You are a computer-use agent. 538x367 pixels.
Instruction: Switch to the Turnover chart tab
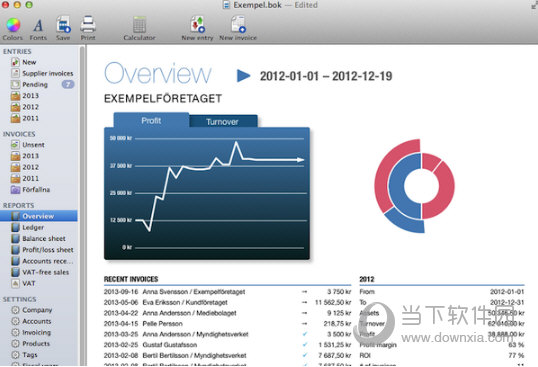pyautogui.click(x=222, y=121)
